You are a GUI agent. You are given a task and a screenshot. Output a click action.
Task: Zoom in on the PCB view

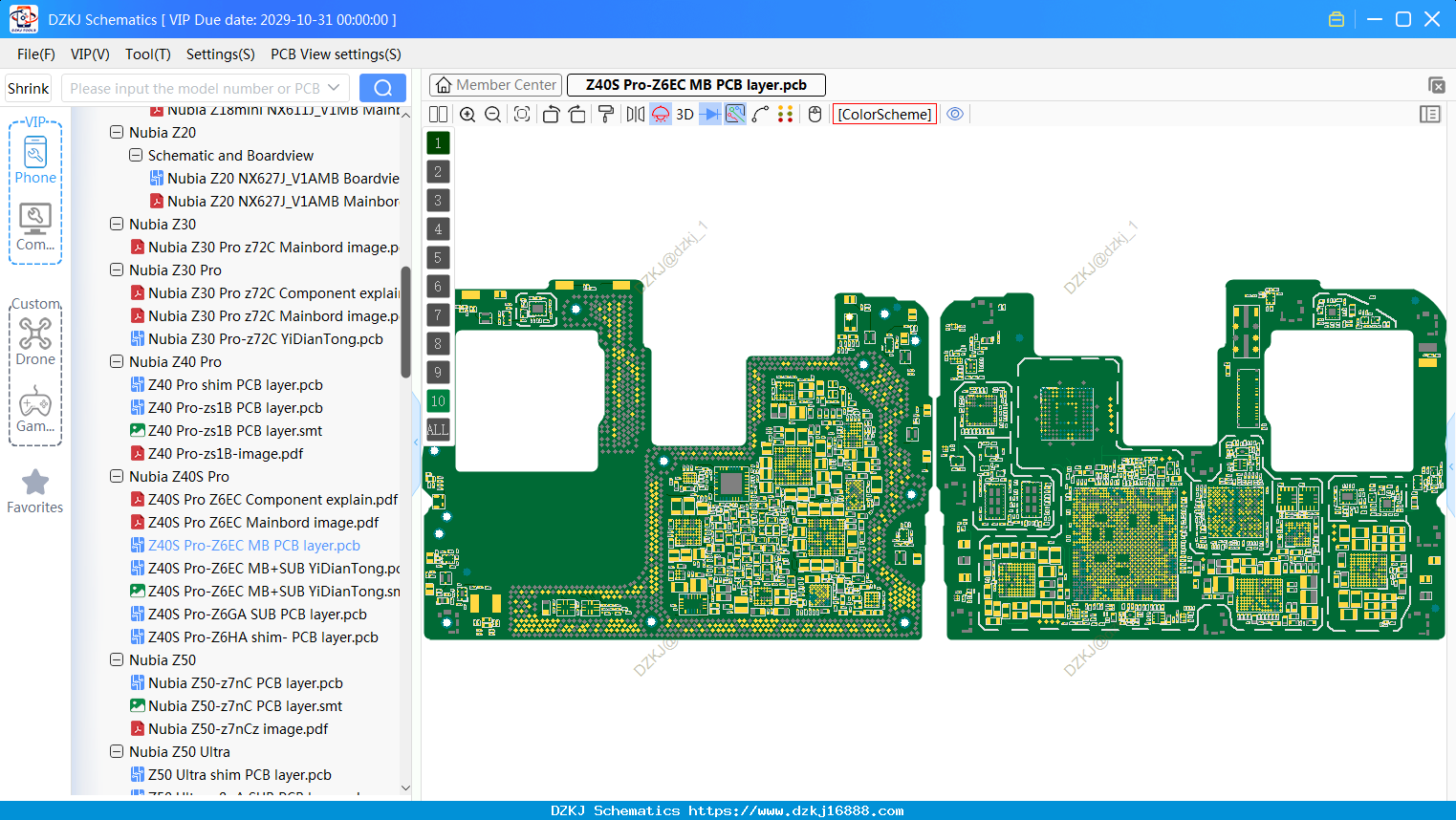coord(467,115)
